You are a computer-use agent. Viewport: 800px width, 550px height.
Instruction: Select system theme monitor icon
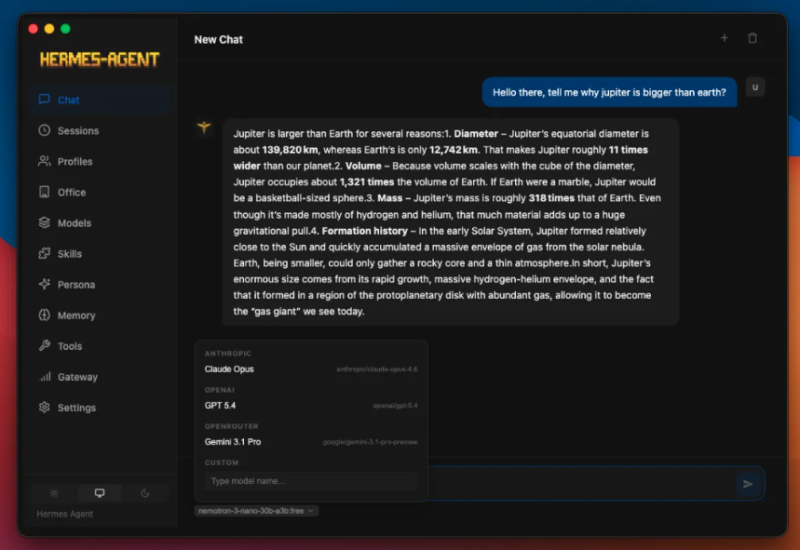[x=99, y=493]
